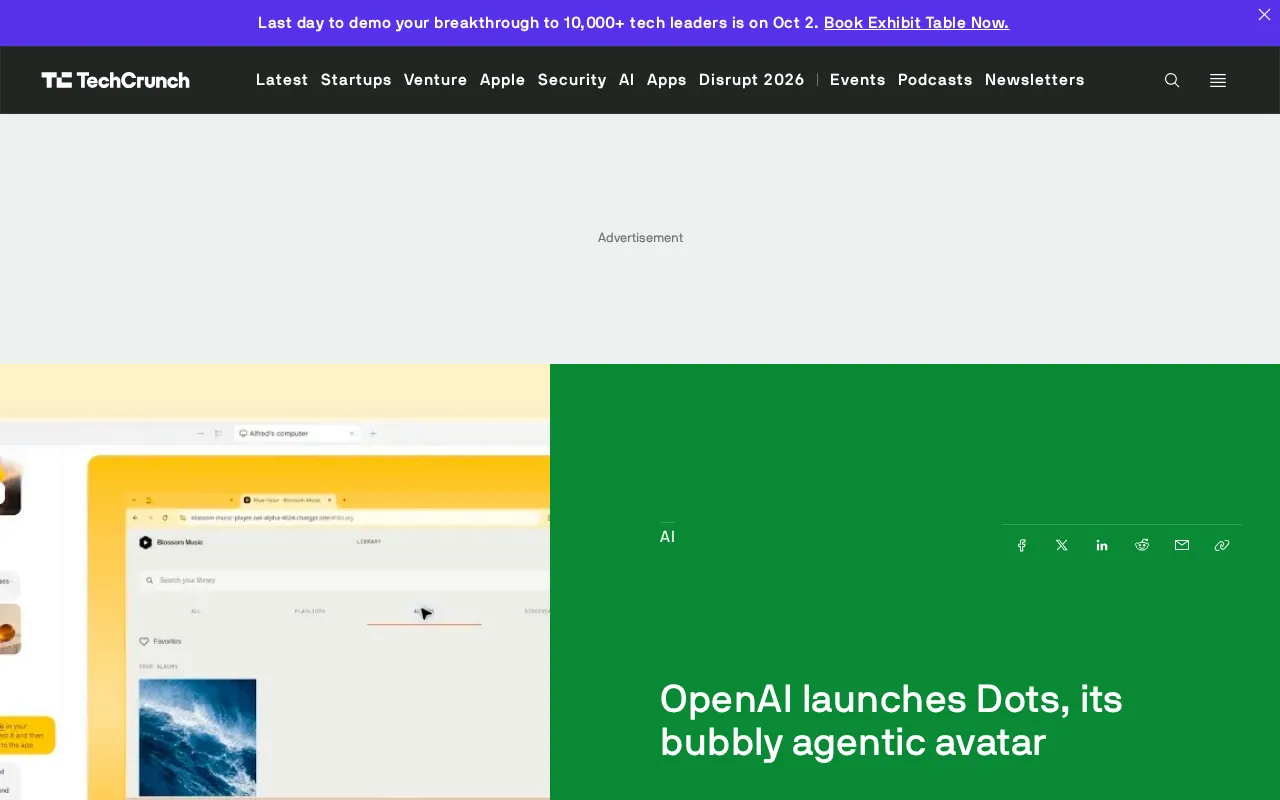This screenshot has width=1280, height=800.
Task: Open the Newsletters page
Action: click(x=1035, y=80)
